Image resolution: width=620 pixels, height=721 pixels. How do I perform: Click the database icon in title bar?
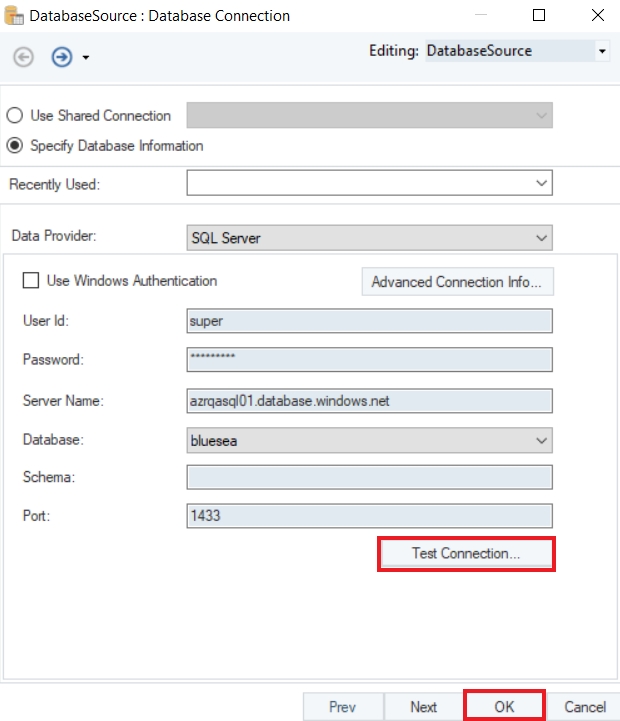tap(15, 16)
